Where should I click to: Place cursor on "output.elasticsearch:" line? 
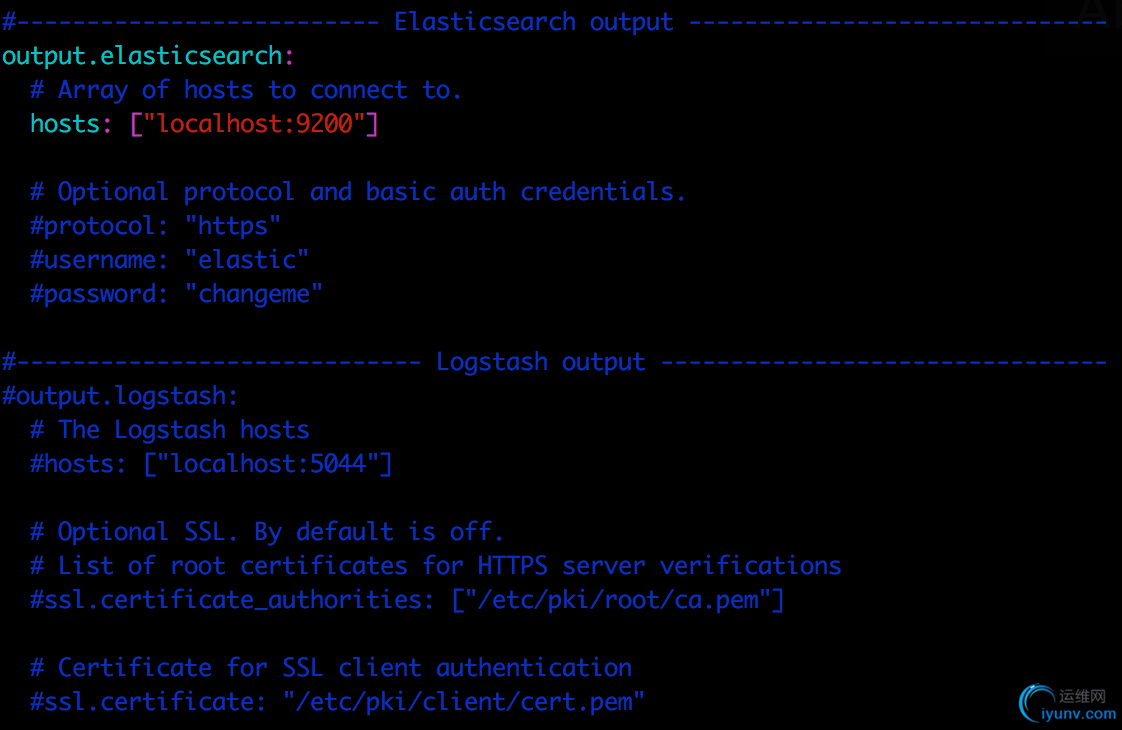[x=148, y=56]
